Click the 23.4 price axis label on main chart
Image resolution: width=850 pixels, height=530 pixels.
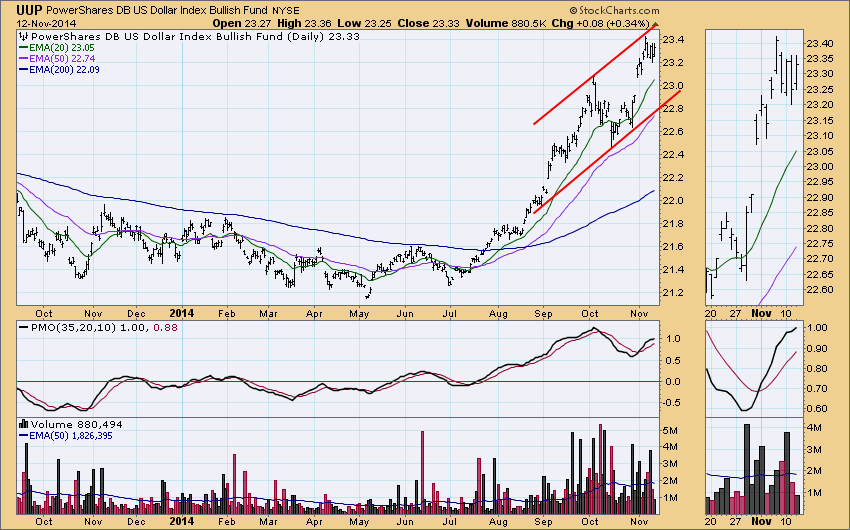673,40
